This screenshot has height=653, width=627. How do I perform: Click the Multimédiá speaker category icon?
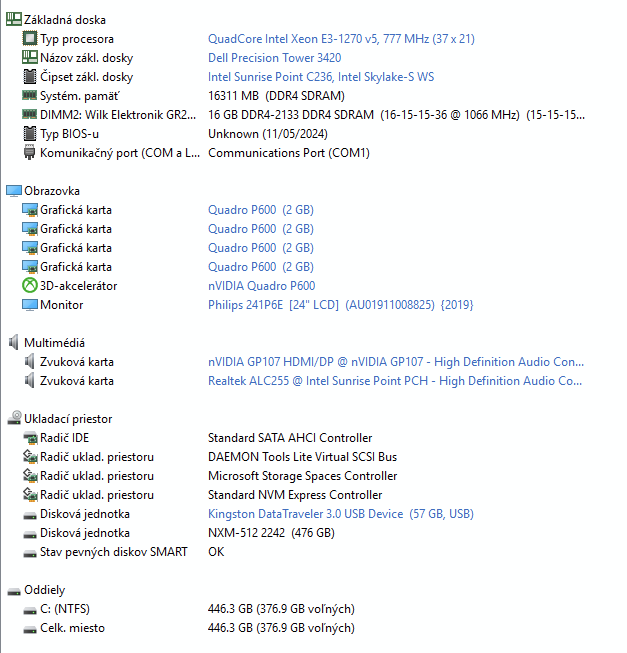pyautogui.click(x=14, y=342)
